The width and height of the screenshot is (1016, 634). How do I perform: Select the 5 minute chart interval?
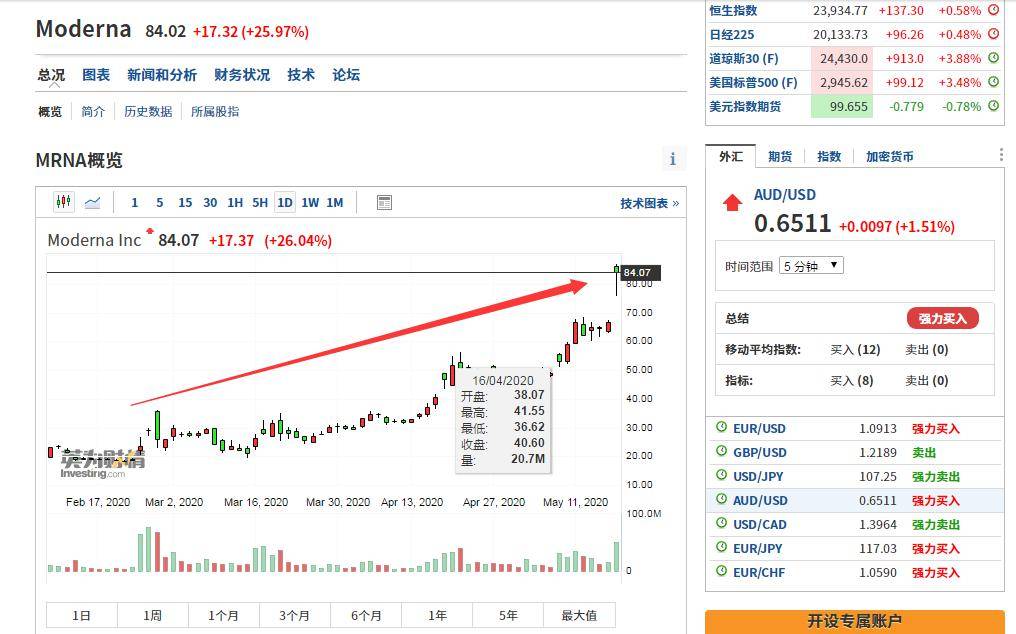tap(159, 203)
